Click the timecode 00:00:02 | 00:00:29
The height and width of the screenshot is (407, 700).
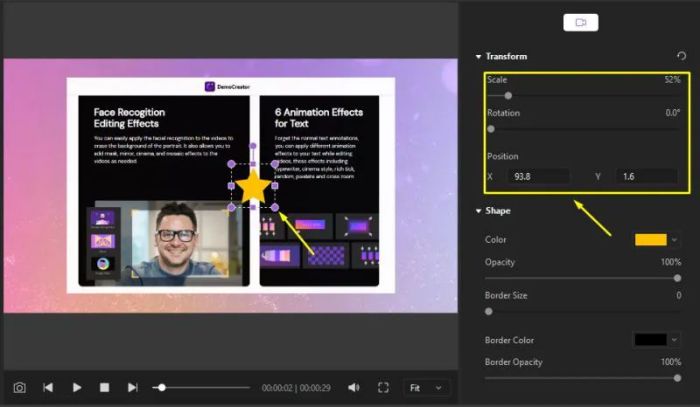pos(296,388)
